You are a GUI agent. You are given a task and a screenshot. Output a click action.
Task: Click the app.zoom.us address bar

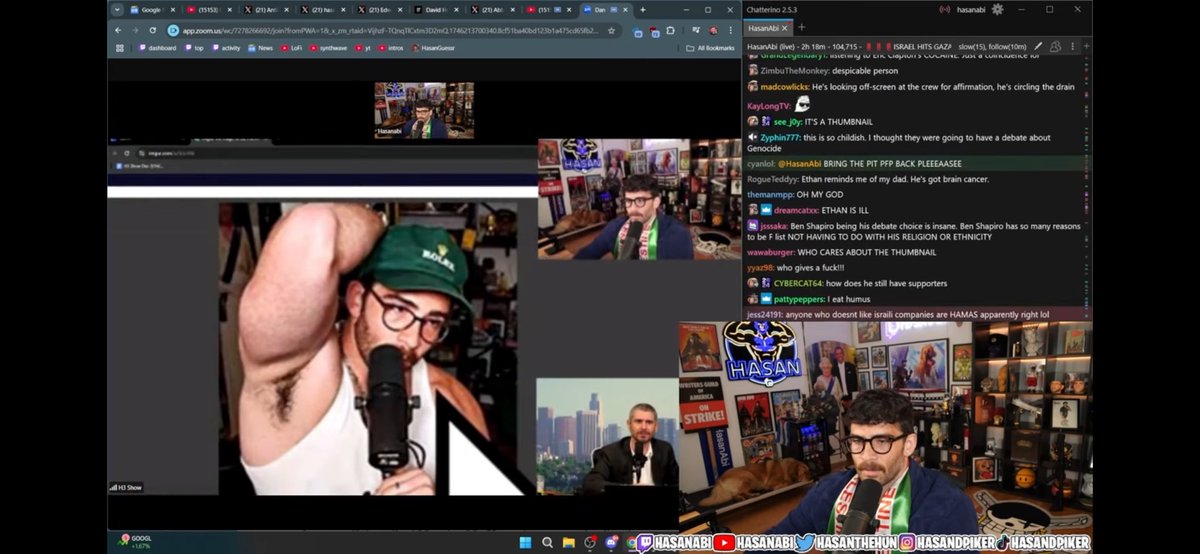click(x=390, y=30)
